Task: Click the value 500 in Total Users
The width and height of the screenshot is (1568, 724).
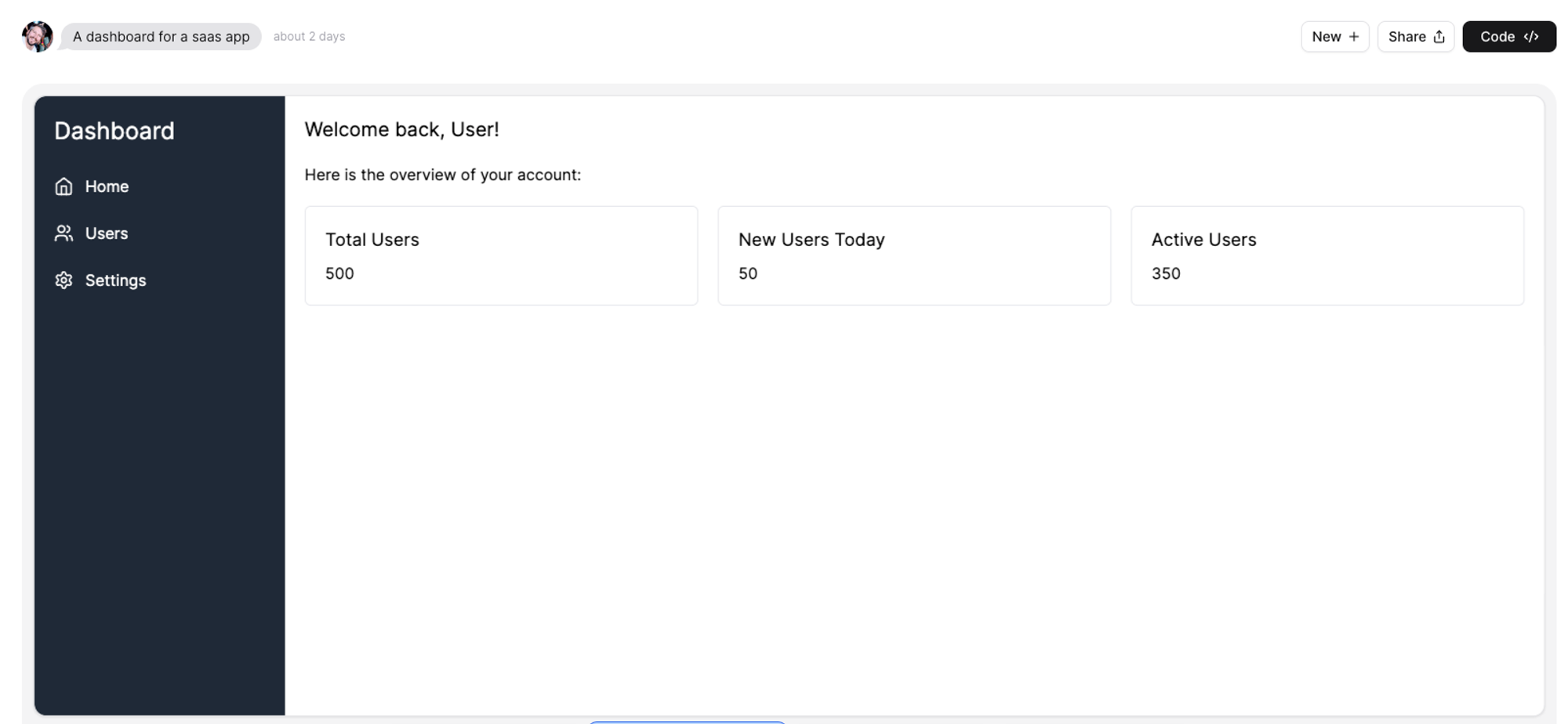Action: (x=339, y=273)
